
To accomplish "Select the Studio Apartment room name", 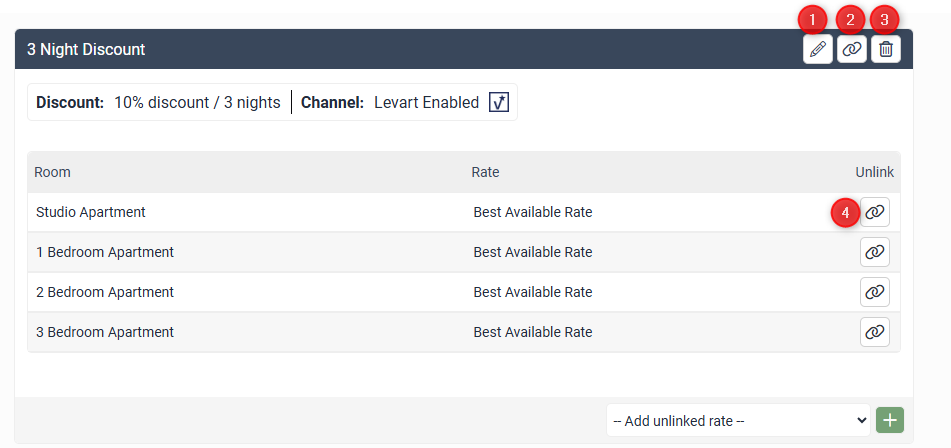I will pos(91,212).
